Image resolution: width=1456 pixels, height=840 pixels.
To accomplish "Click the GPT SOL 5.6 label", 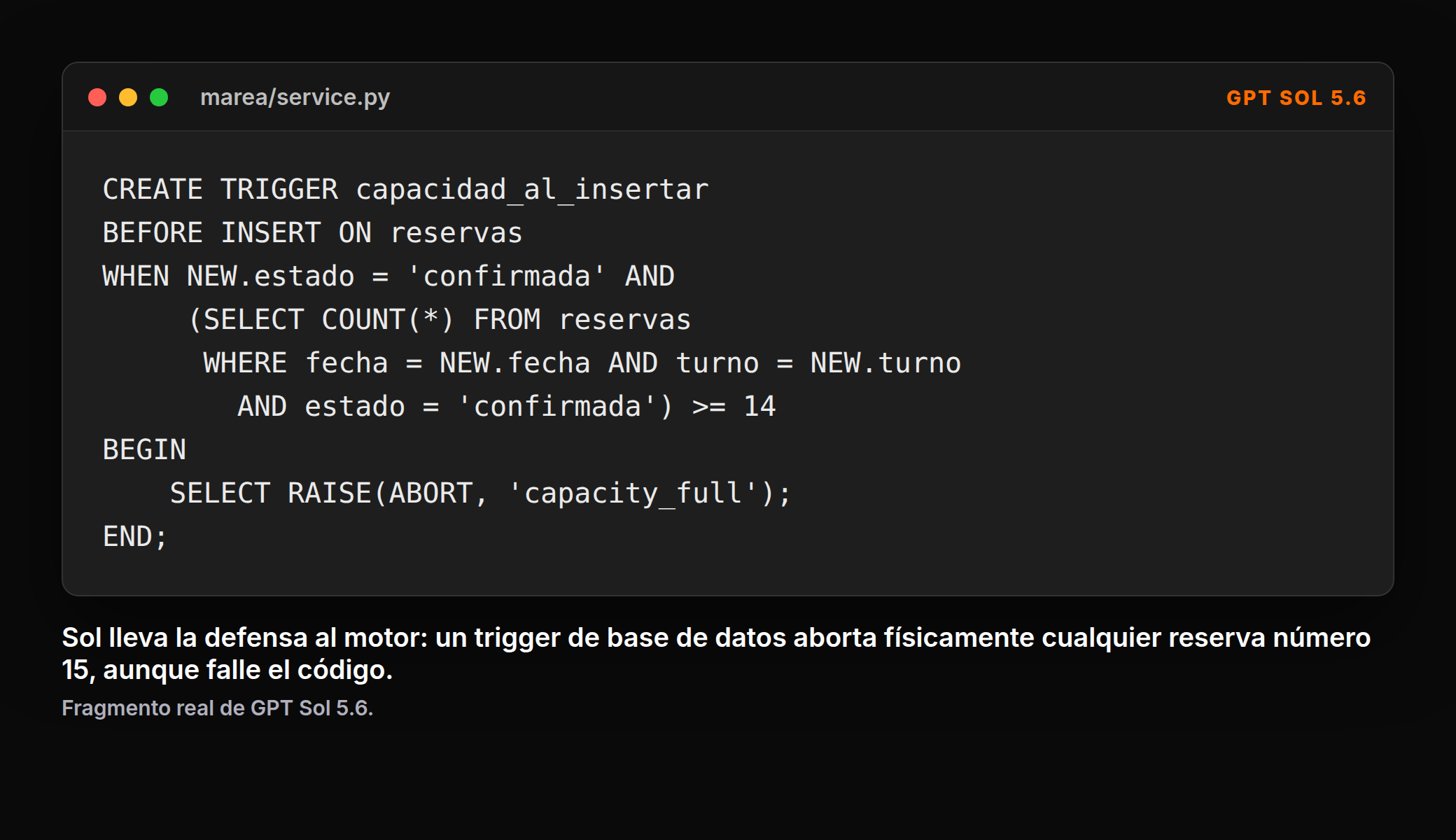I will tap(1296, 98).
